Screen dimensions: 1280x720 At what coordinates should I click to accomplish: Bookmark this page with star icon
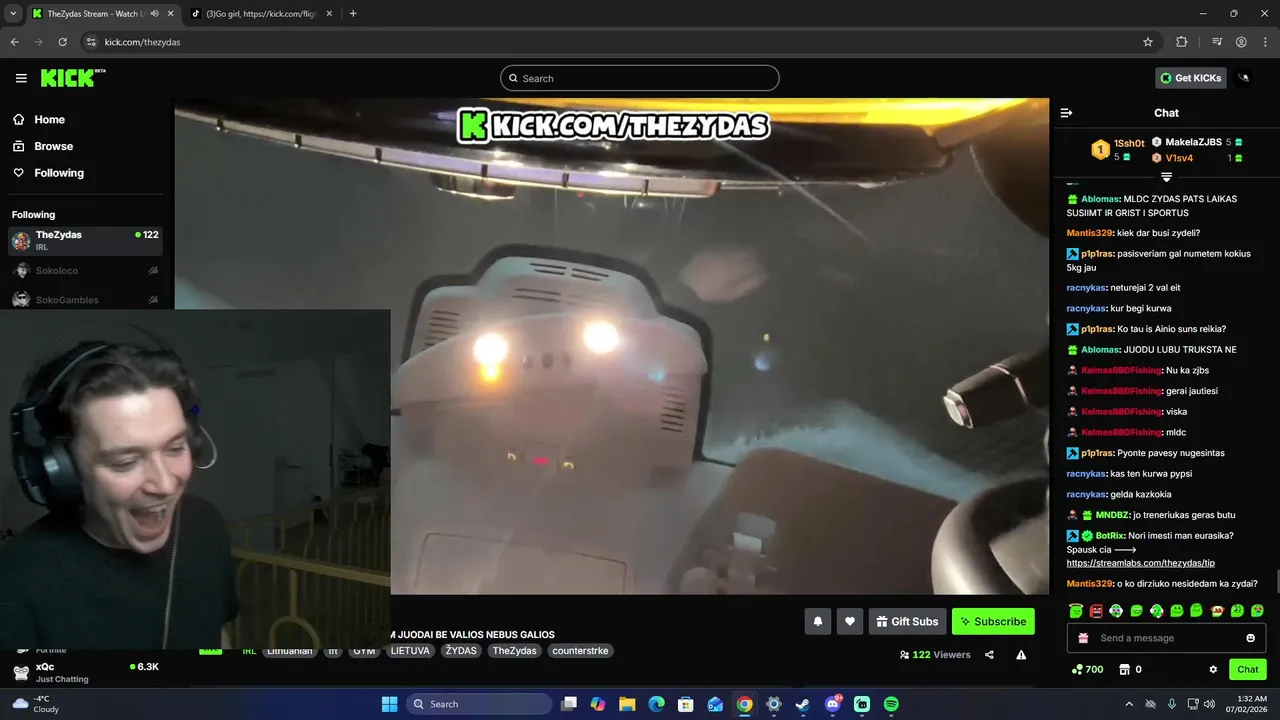tap(1148, 42)
